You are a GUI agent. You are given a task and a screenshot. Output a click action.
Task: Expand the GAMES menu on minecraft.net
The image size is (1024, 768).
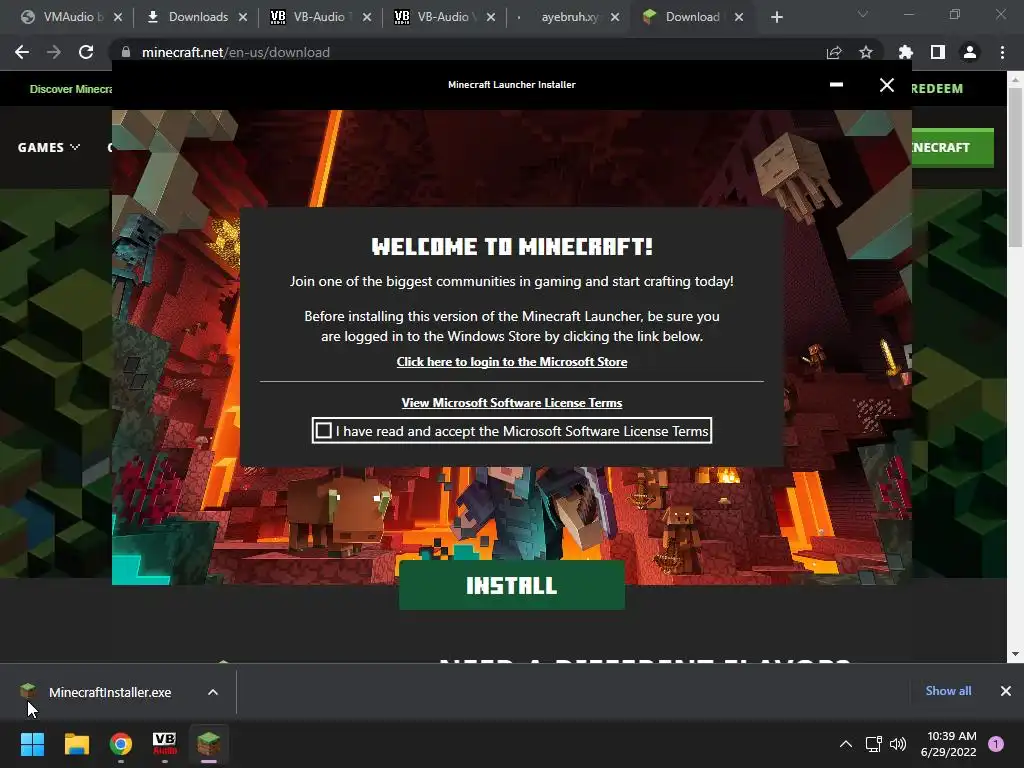click(49, 148)
